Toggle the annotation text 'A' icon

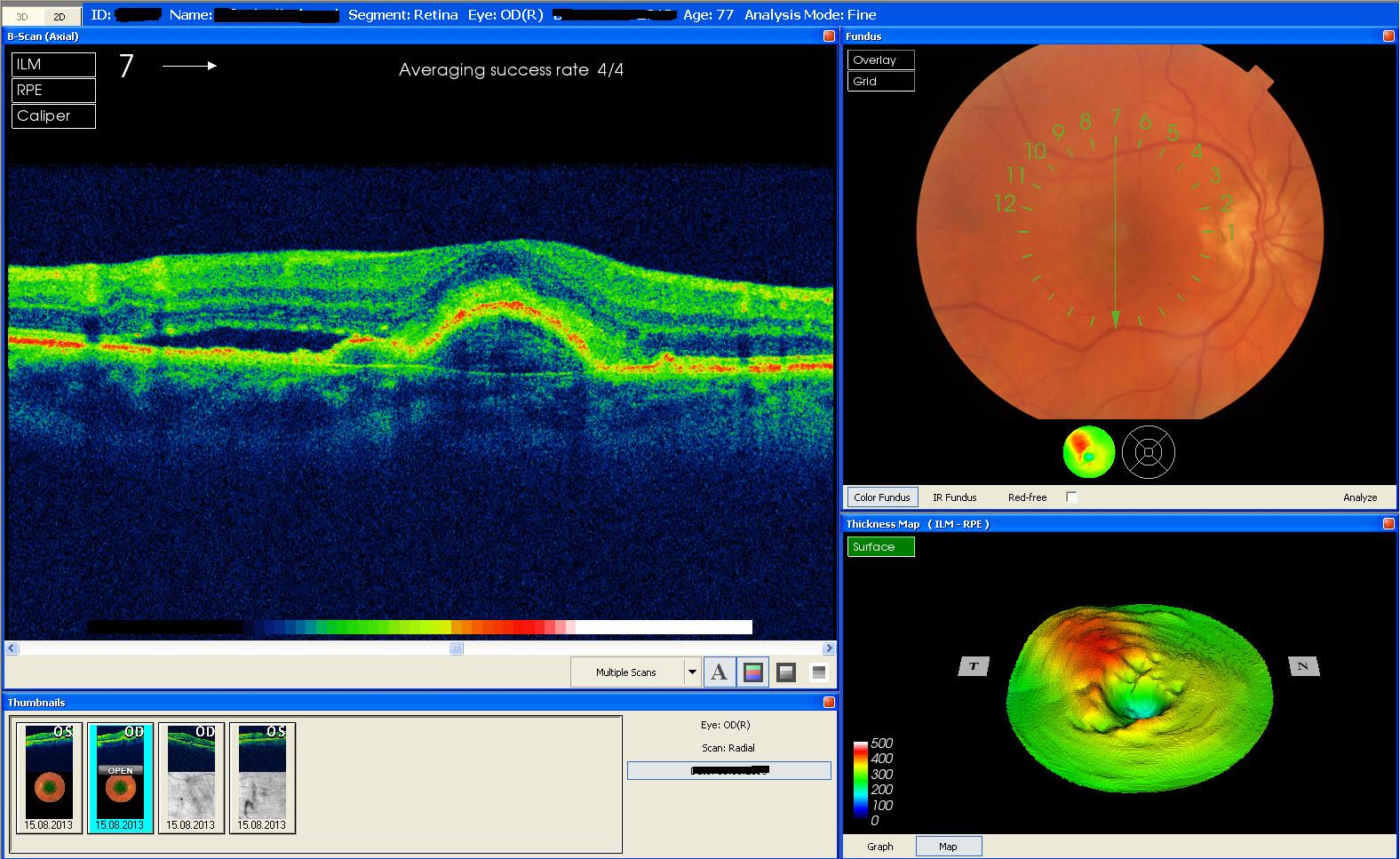click(719, 672)
